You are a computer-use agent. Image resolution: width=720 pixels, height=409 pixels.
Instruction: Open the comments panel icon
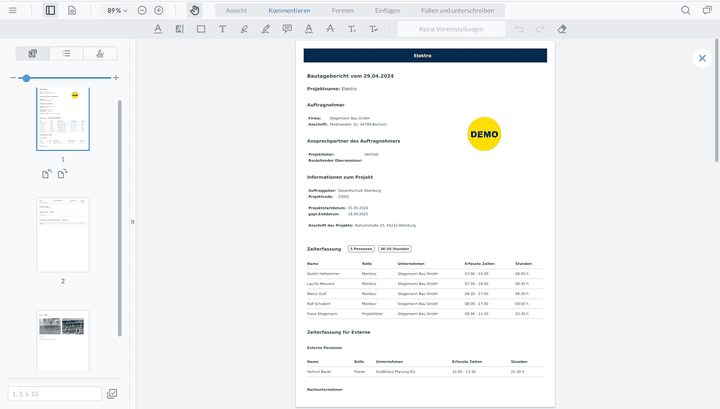coord(707,10)
